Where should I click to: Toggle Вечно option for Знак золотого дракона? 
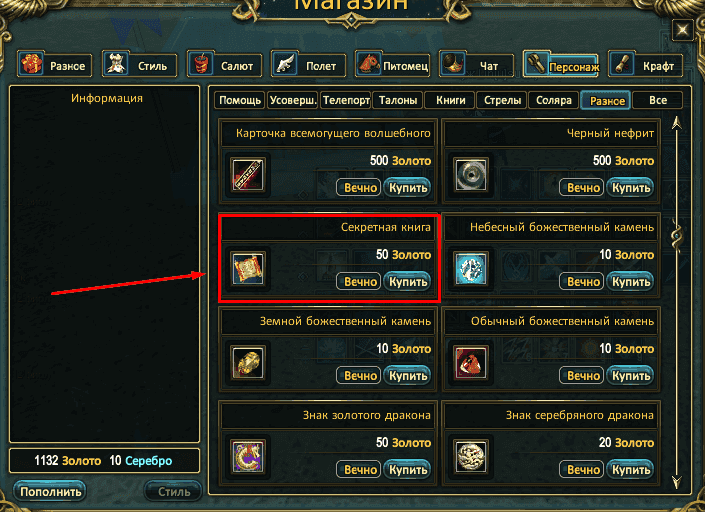pyautogui.click(x=360, y=470)
